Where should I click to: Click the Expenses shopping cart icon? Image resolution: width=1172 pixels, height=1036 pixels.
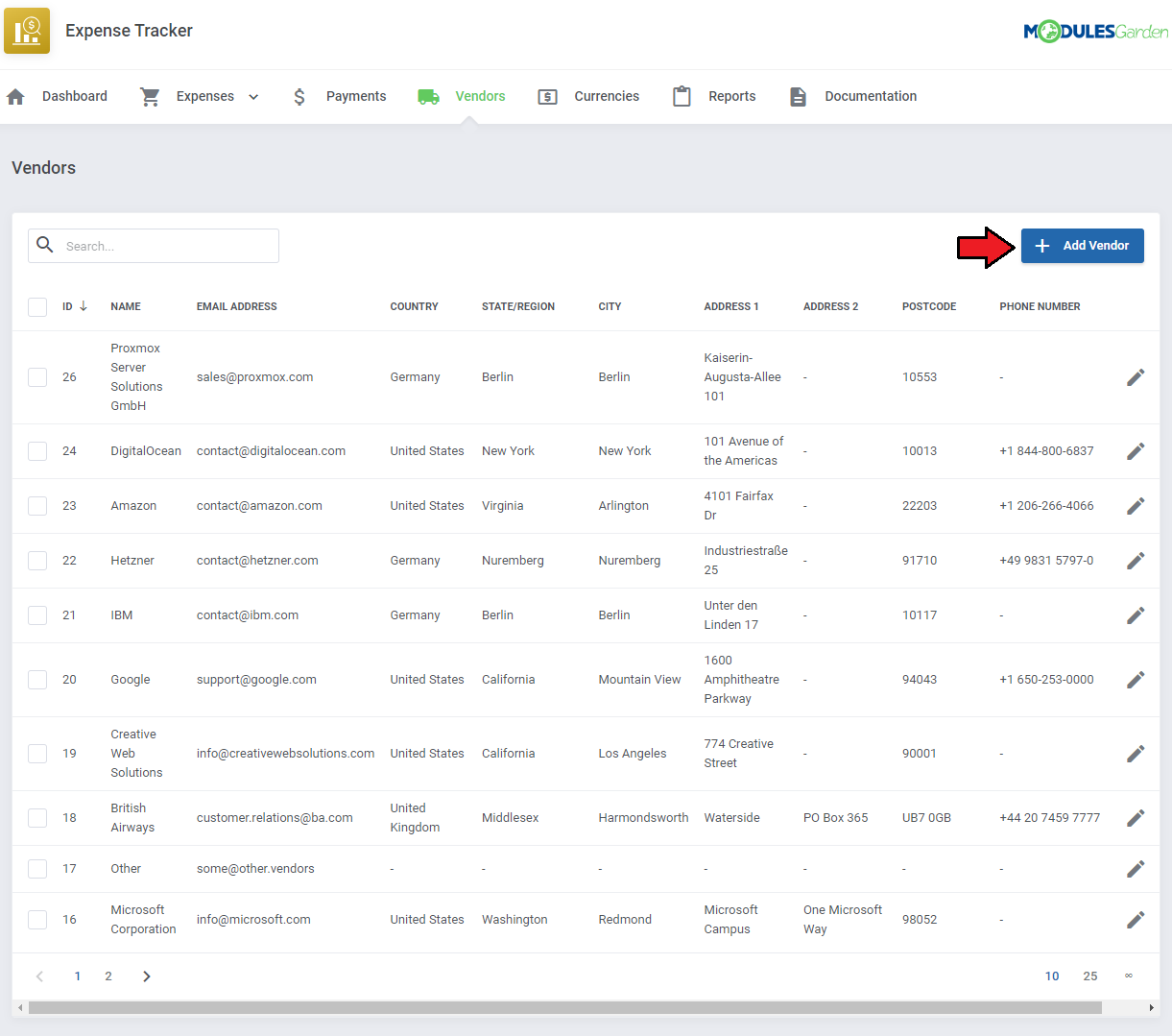click(x=151, y=97)
